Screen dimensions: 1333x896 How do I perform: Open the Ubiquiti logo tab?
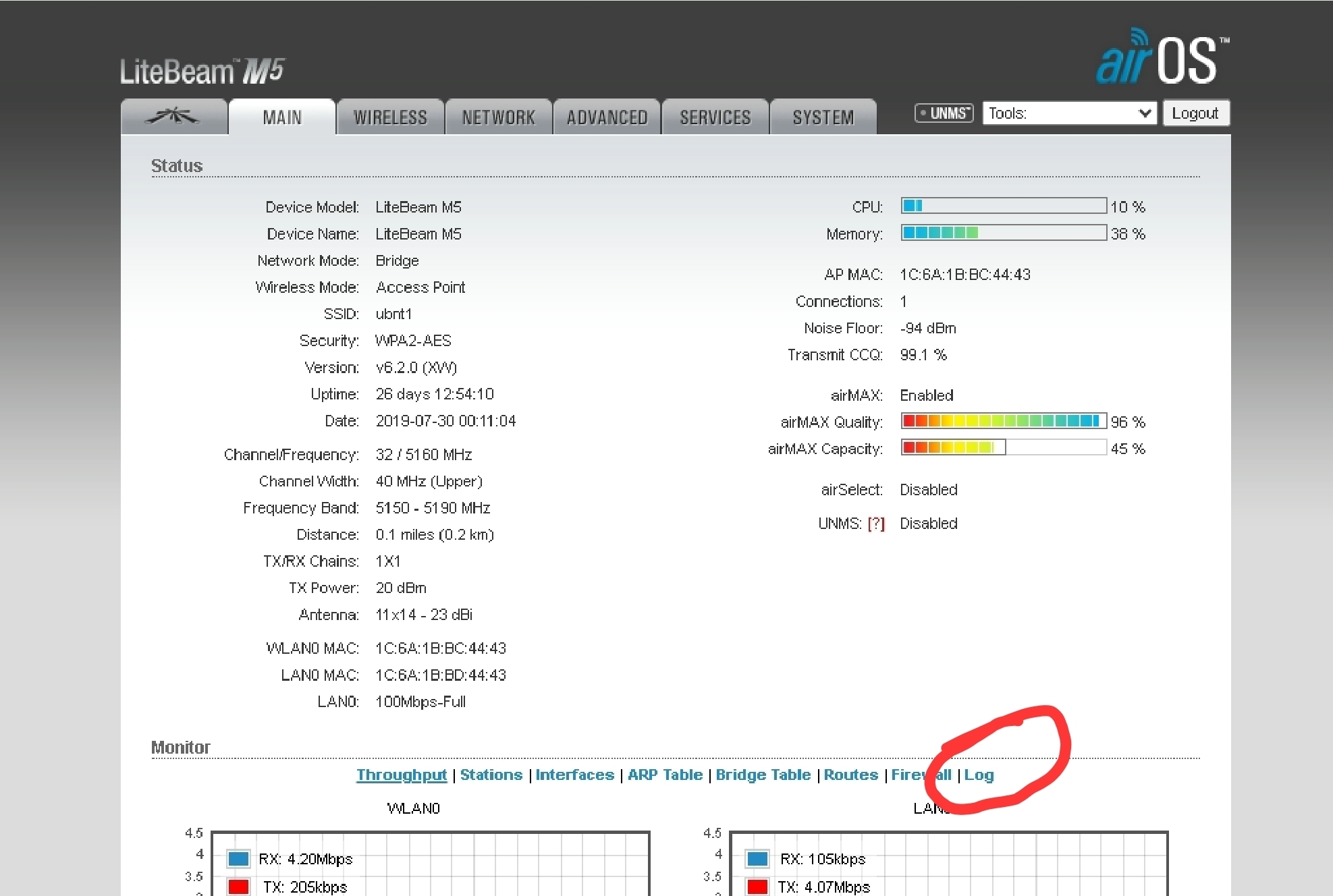coord(173,117)
